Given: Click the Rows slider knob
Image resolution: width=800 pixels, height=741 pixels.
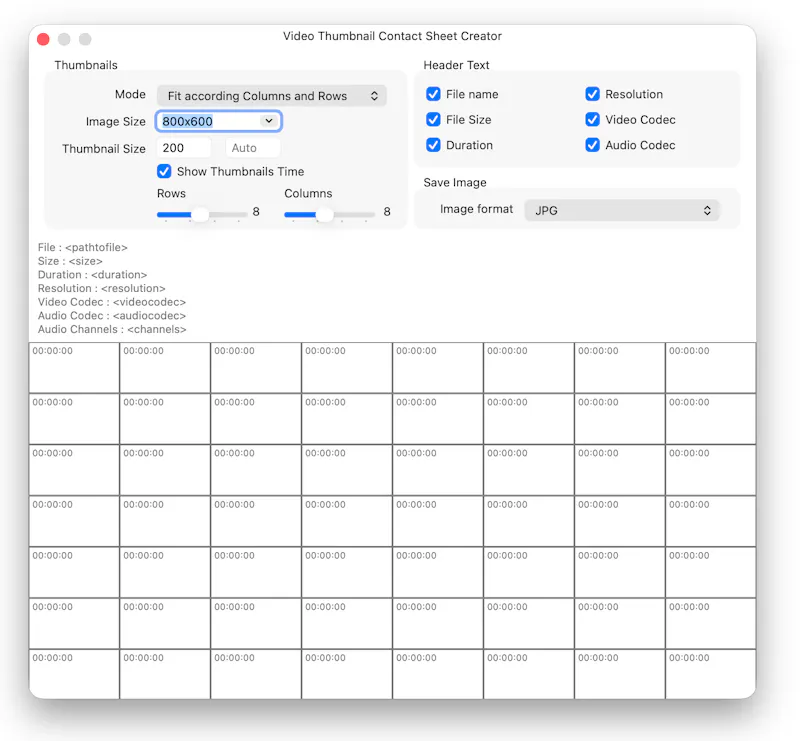Looking at the screenshot, I should pyautogui.click(x=201, y=215).
